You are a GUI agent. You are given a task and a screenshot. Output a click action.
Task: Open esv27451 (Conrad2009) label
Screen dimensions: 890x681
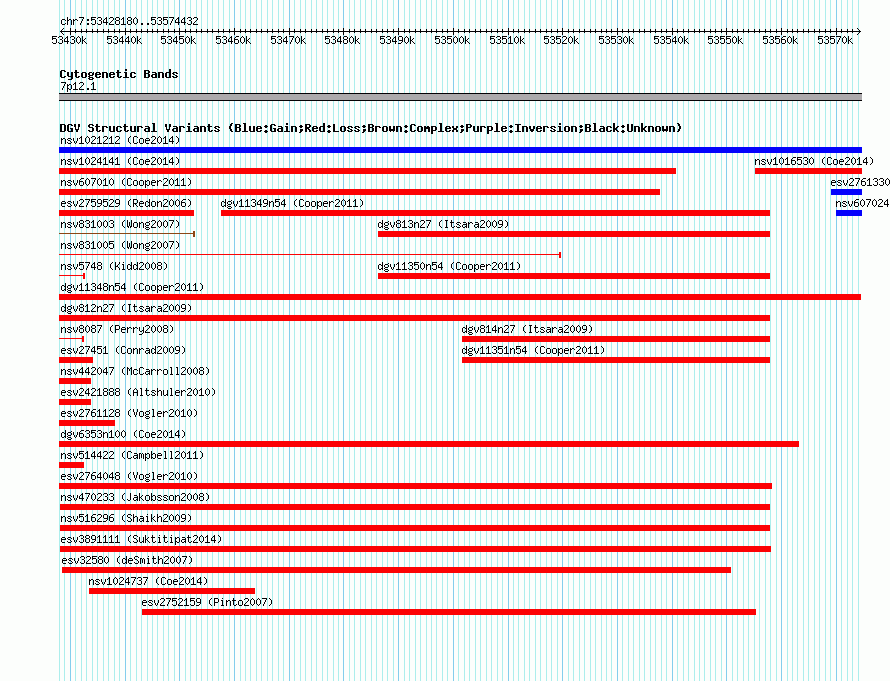(123, 350)
